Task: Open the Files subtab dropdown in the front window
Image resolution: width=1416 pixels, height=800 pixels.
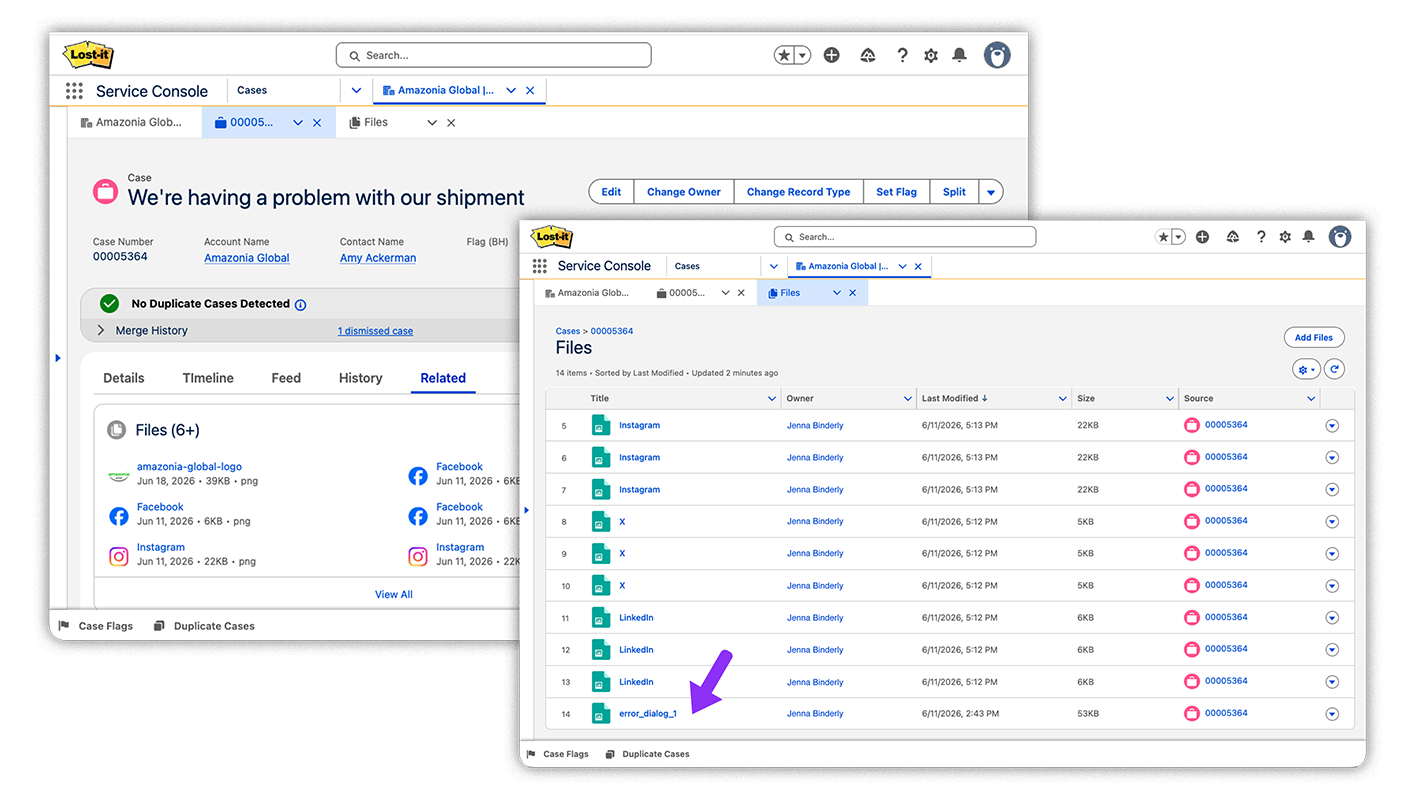Action: (x=837, y=293)
